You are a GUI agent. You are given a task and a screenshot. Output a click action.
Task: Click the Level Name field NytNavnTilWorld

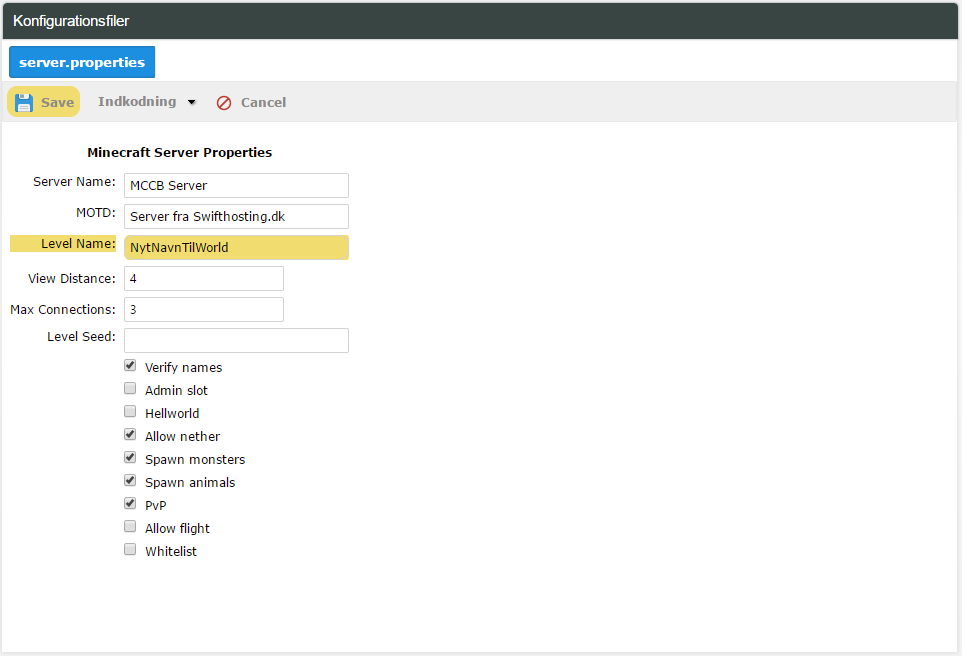point(236,247)
